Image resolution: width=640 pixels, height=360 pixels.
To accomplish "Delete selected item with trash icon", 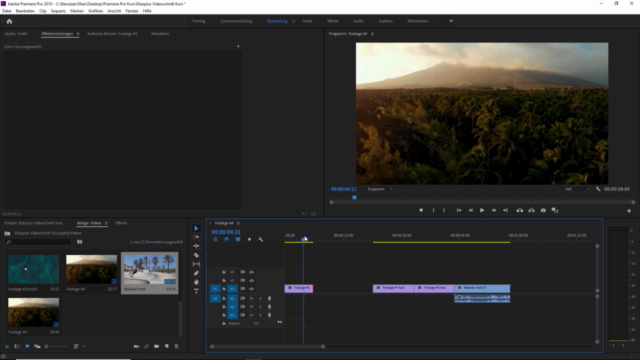I will click(176, 346).
